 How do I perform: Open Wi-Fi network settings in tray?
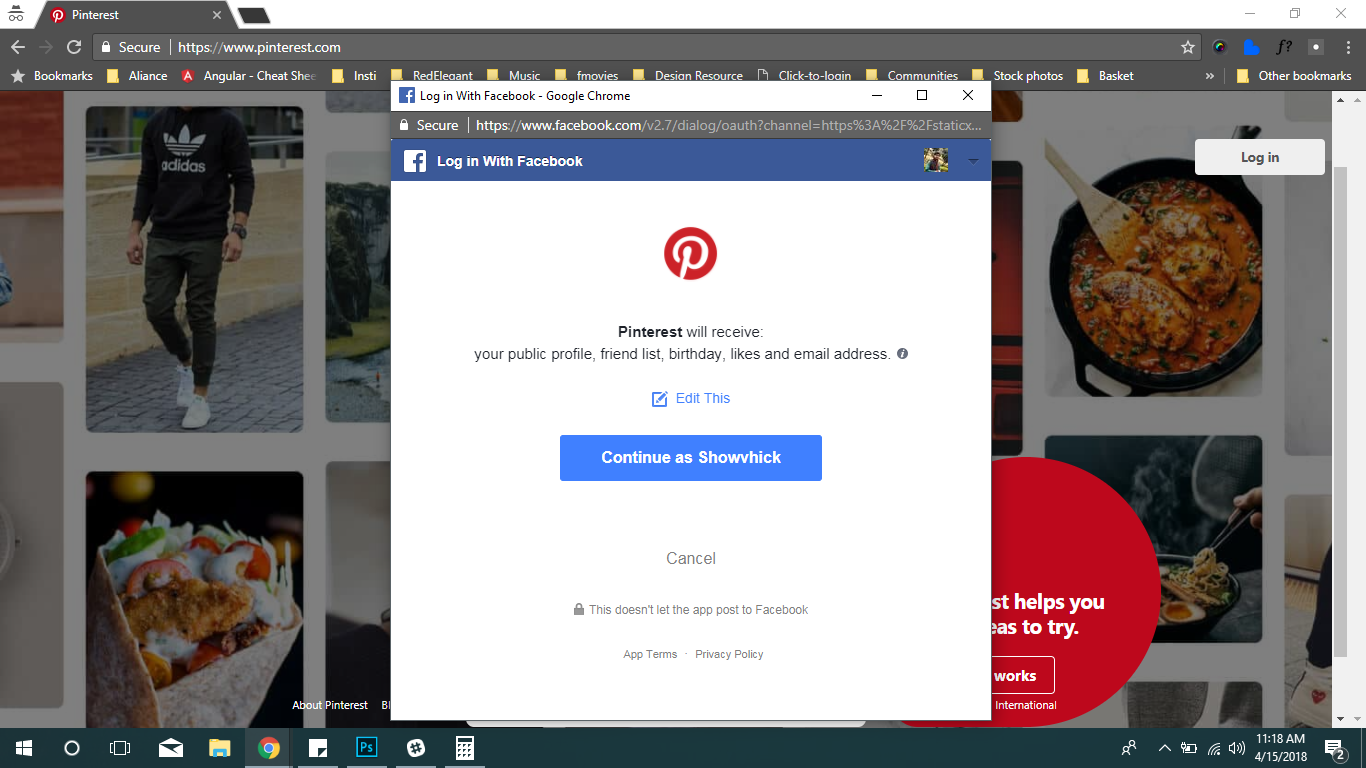point(1213,748)
